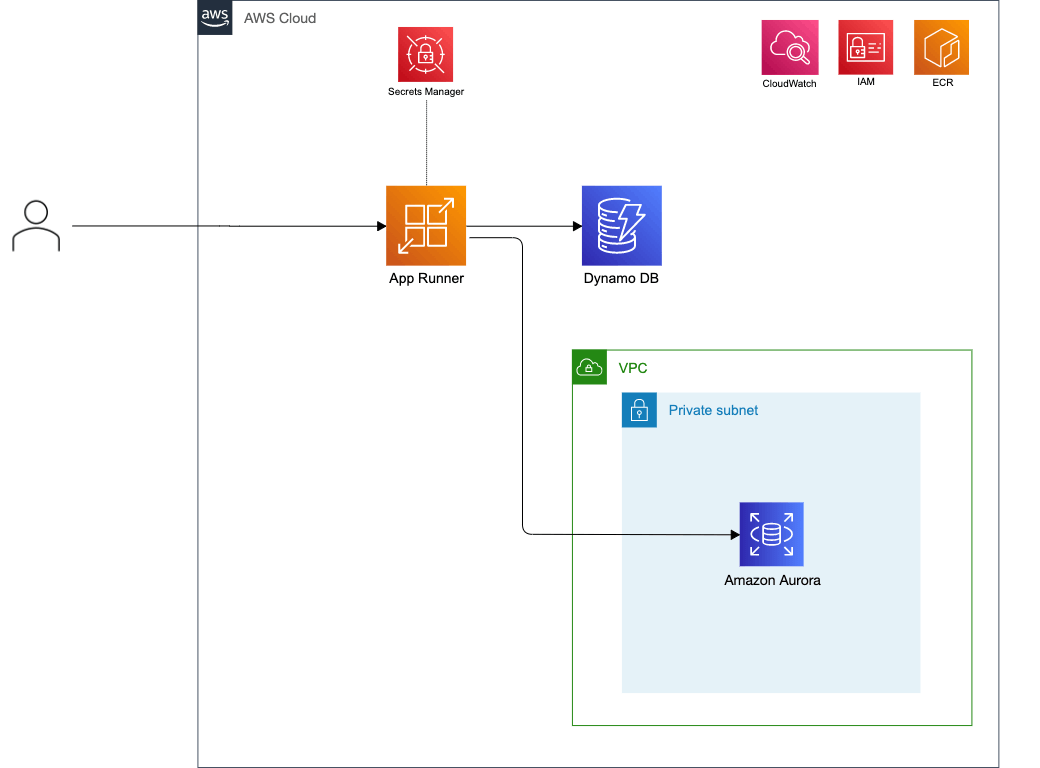Select the Secrets Manager icon

click(x=425, y=54)
